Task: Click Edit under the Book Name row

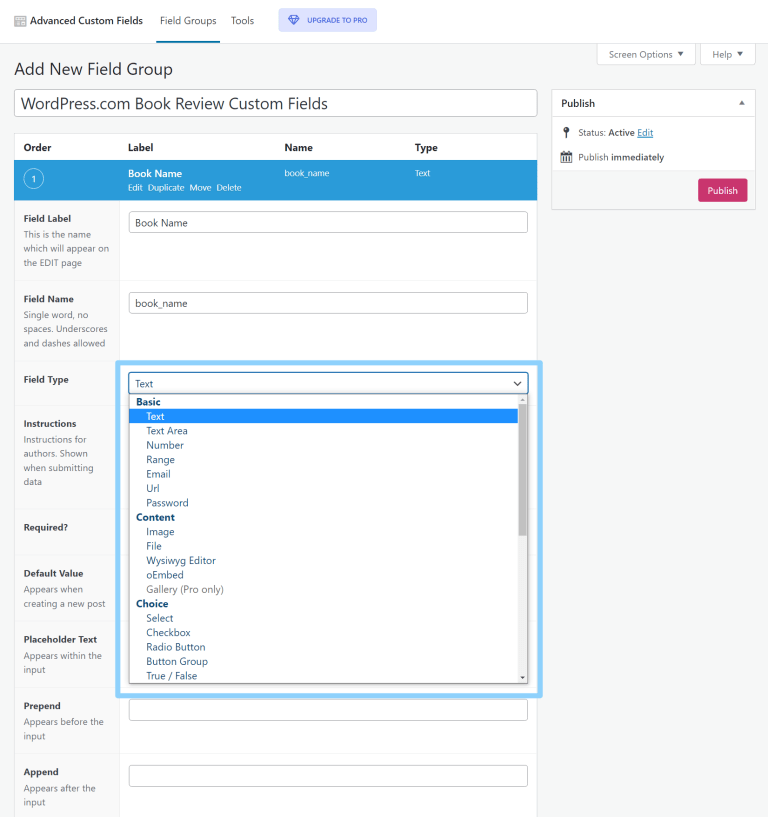Action: (x=135, y=188)
